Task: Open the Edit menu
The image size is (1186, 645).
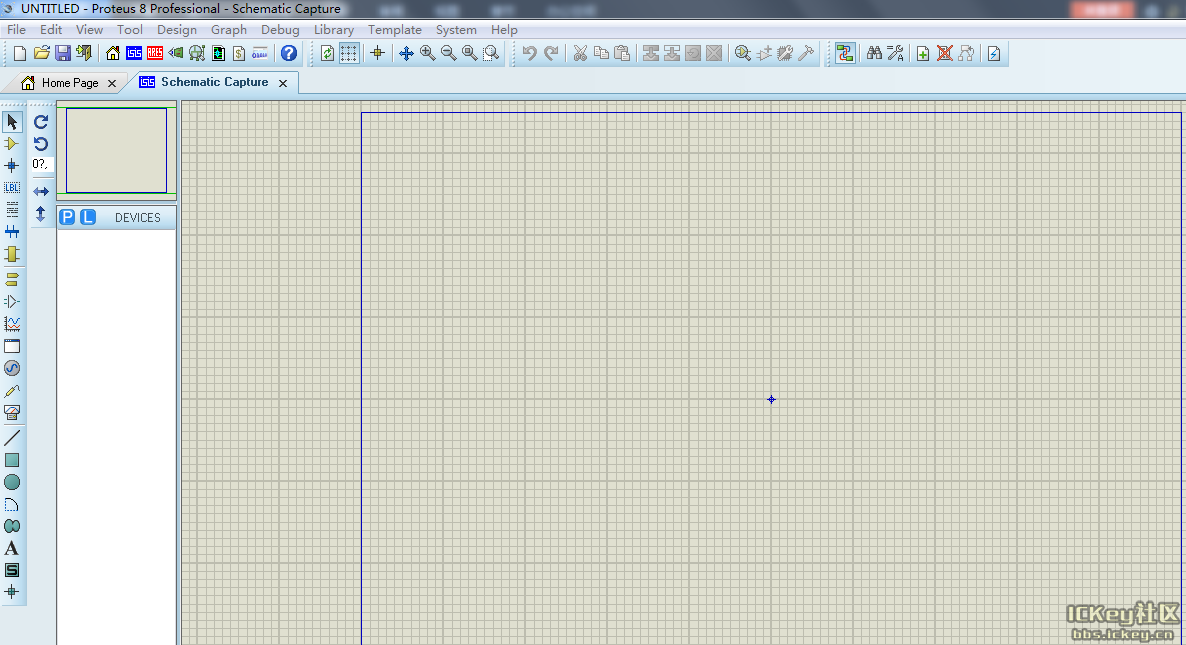Action: [51, 29]
